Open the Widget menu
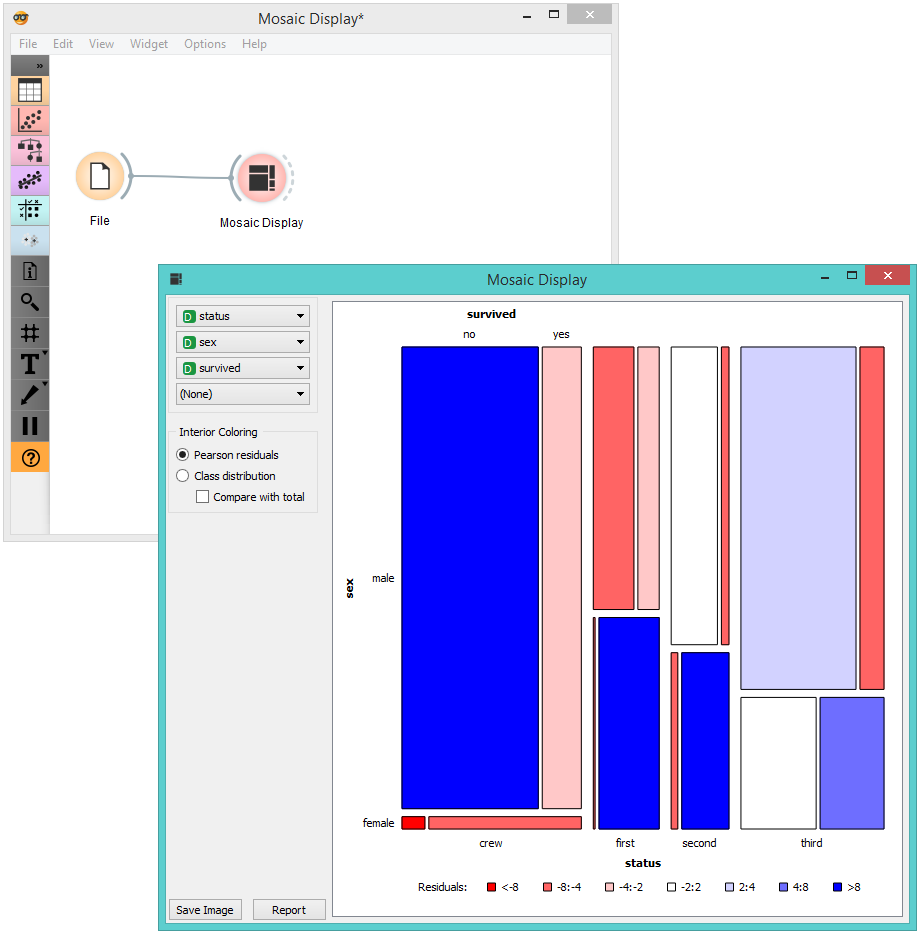The height and width of the screenshot is (934, 920). (x=149, y=44)
